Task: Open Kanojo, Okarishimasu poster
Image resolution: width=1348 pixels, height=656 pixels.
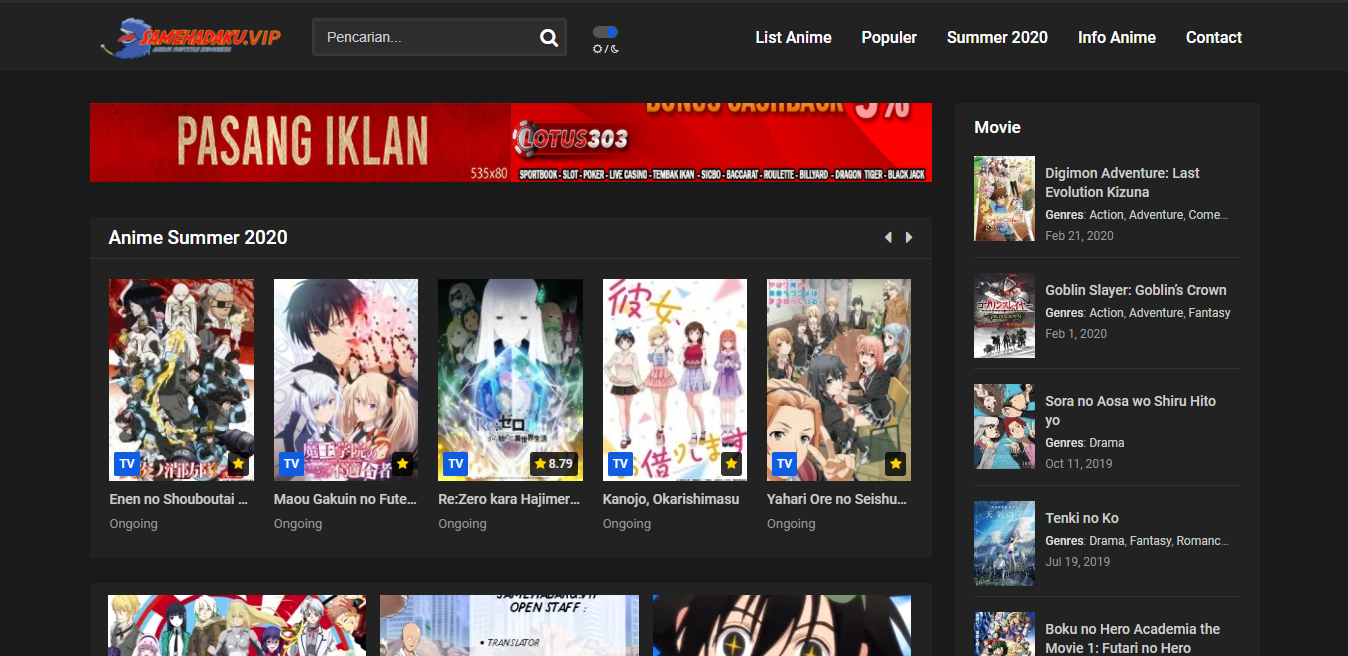Action: pos(675,380)
